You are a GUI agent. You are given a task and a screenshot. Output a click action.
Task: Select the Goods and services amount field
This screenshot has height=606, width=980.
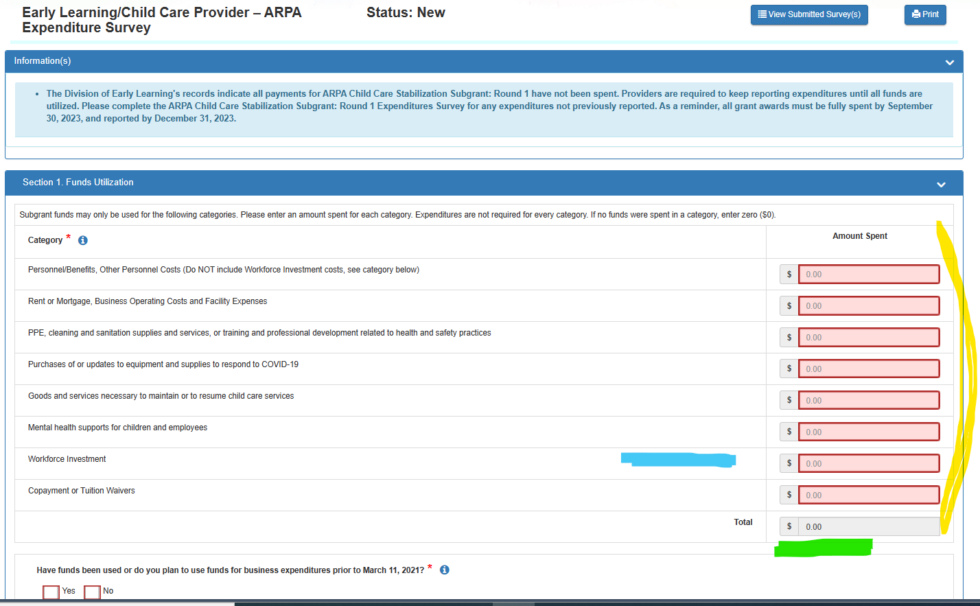[868, 400]
